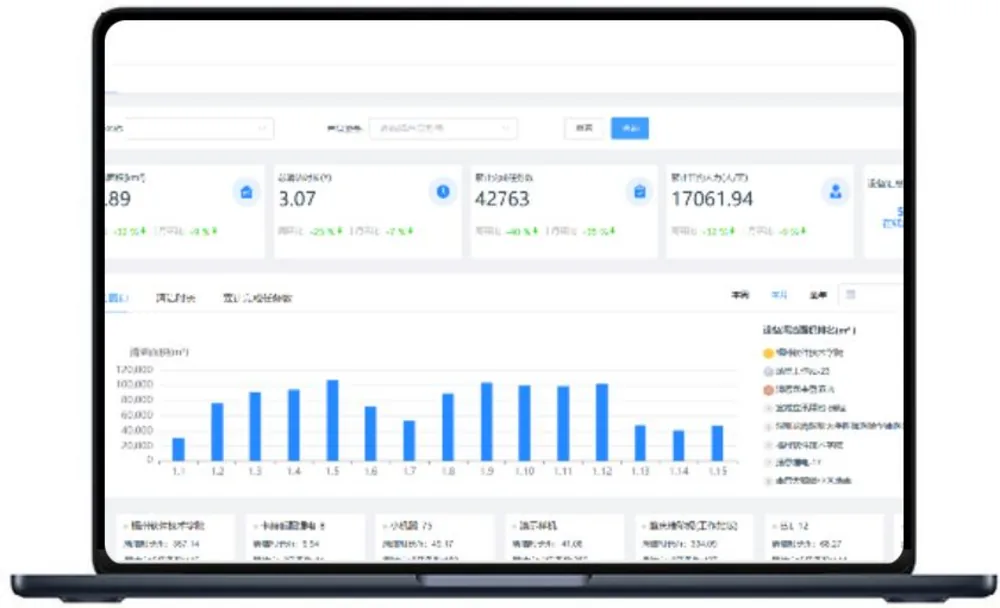
Task: Click the person icon on the 17061.94 card
Action: 835,191
